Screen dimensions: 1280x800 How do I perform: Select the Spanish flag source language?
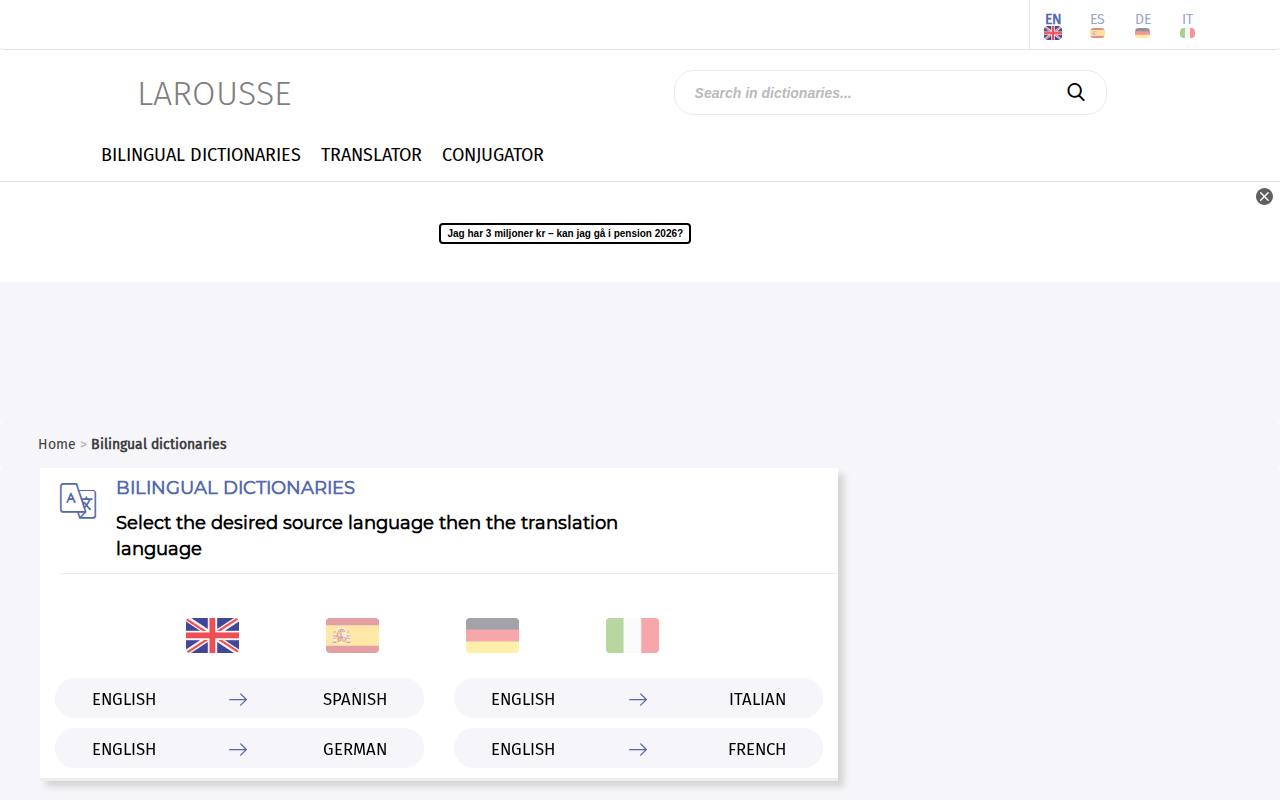(352, 635)
